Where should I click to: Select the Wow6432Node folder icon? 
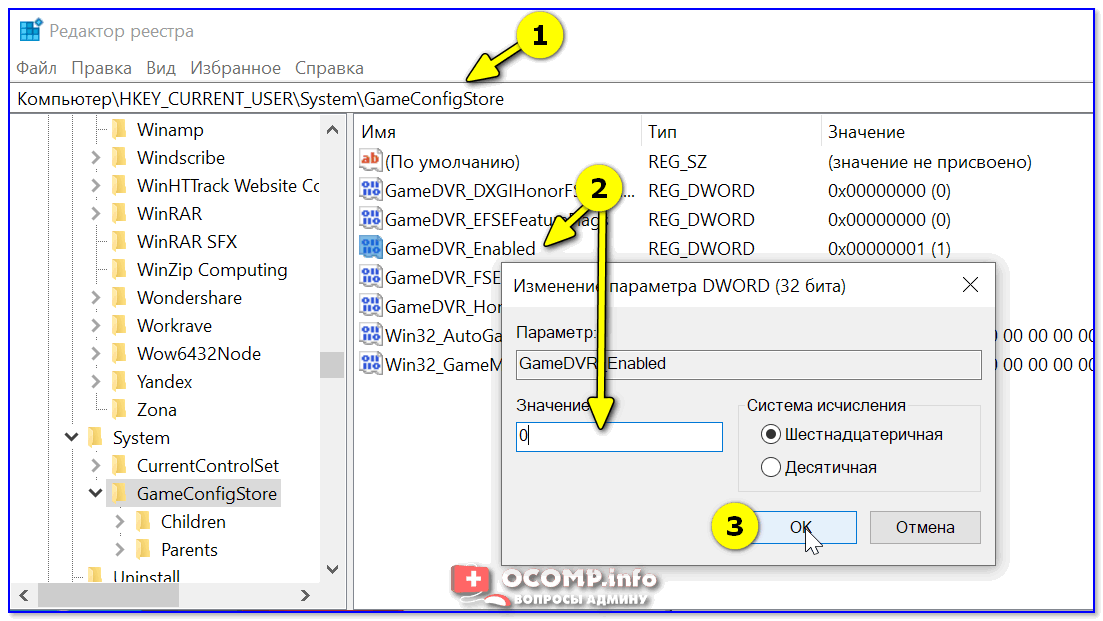[x=120, y=354]
